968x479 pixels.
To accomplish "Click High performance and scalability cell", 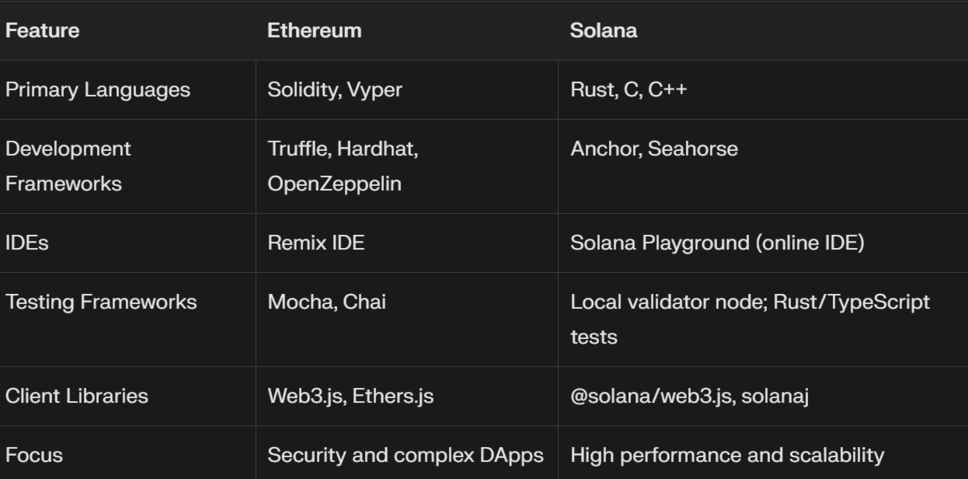I will (x=727, y=456).
